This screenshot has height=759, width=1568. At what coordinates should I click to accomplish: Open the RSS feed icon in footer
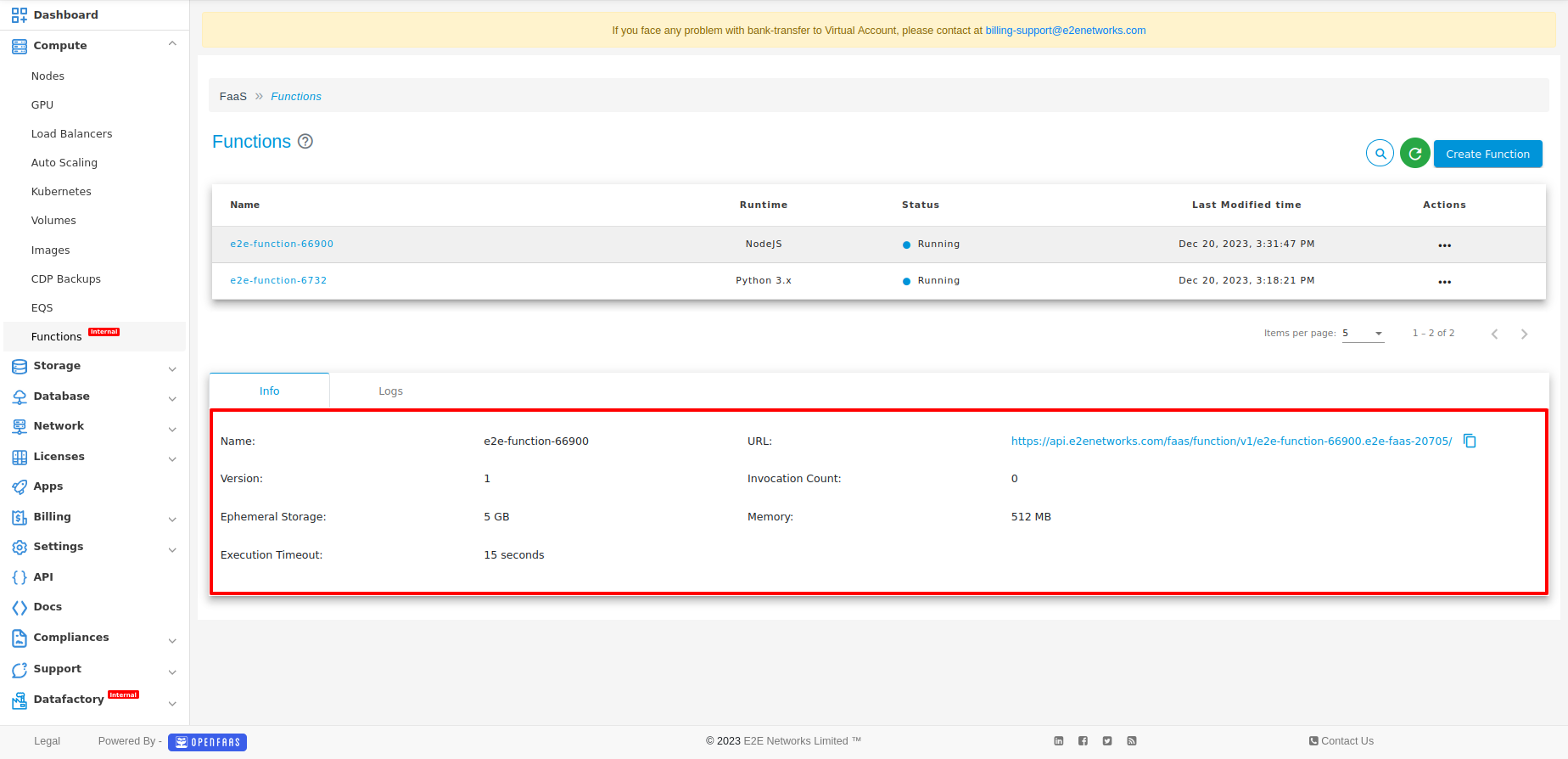pos(1132,741)
